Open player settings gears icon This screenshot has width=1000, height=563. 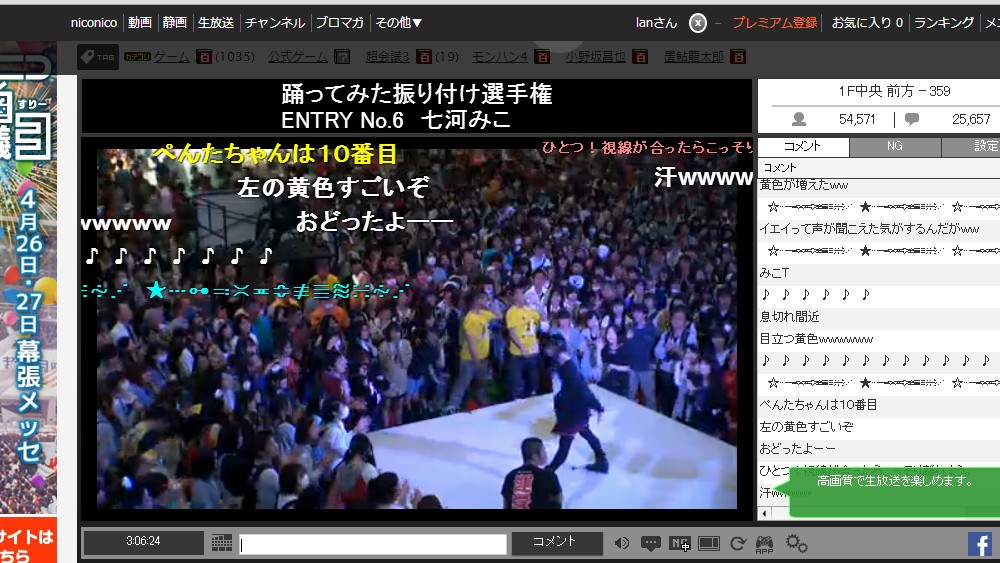797,543
